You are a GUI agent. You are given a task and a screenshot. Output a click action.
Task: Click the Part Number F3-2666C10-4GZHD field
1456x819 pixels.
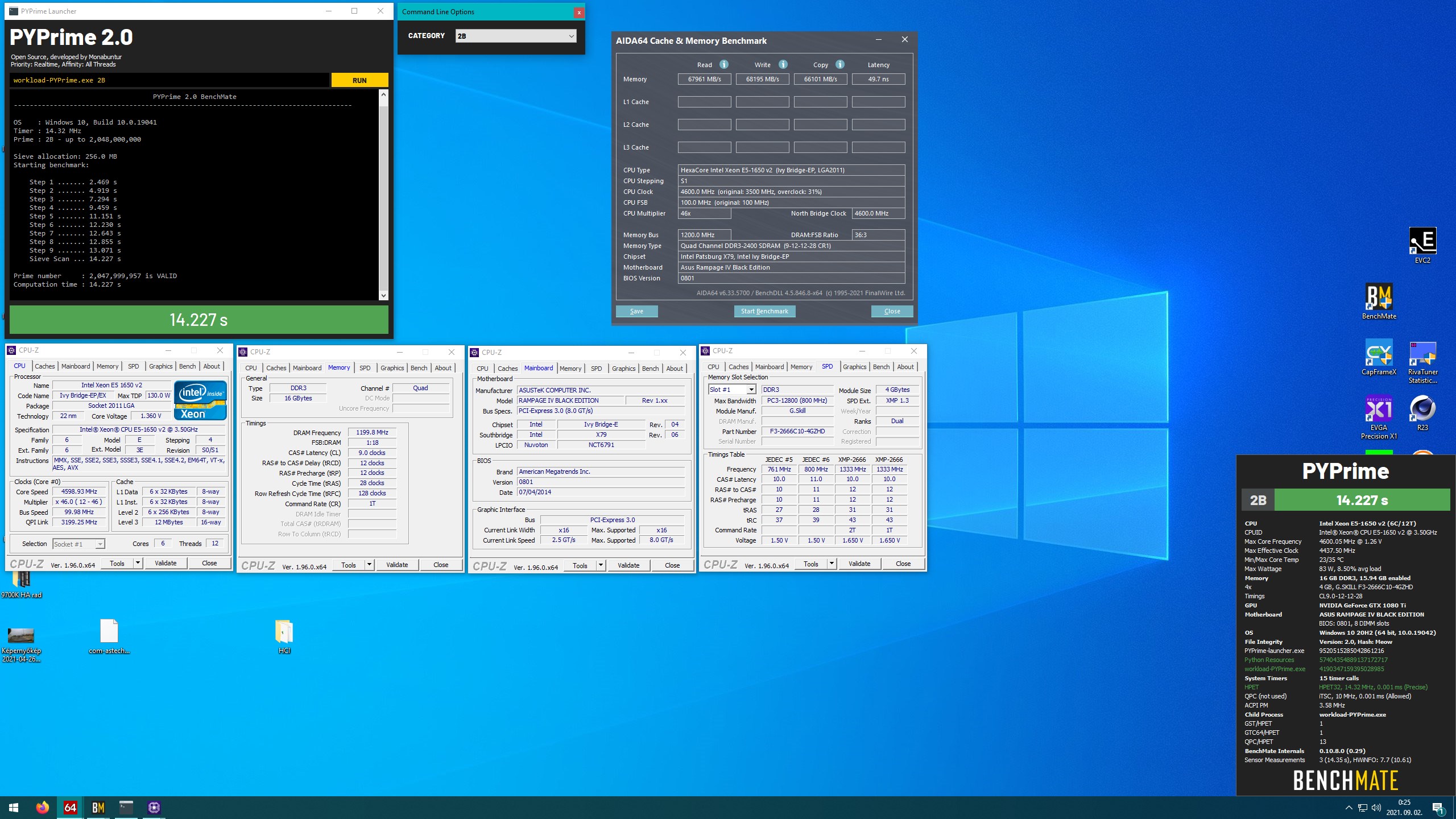pos(797,431)
